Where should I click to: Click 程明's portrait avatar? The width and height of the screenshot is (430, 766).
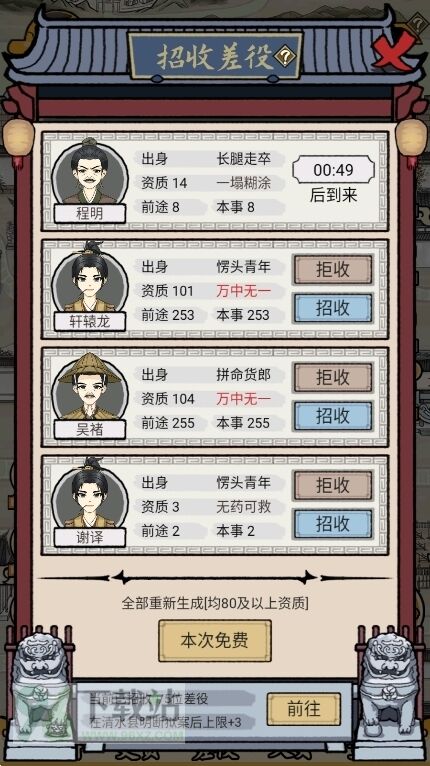click(90, 172)
